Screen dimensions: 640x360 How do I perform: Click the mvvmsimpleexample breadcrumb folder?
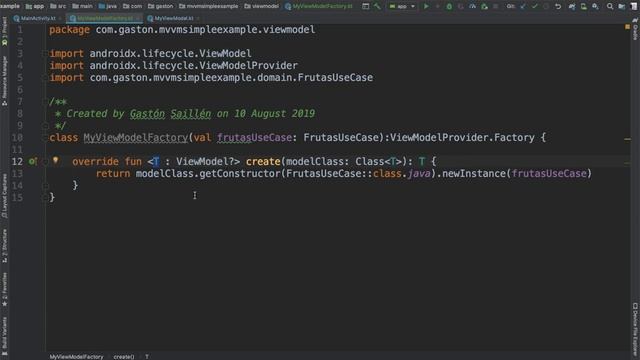click(x=209, y=6)
